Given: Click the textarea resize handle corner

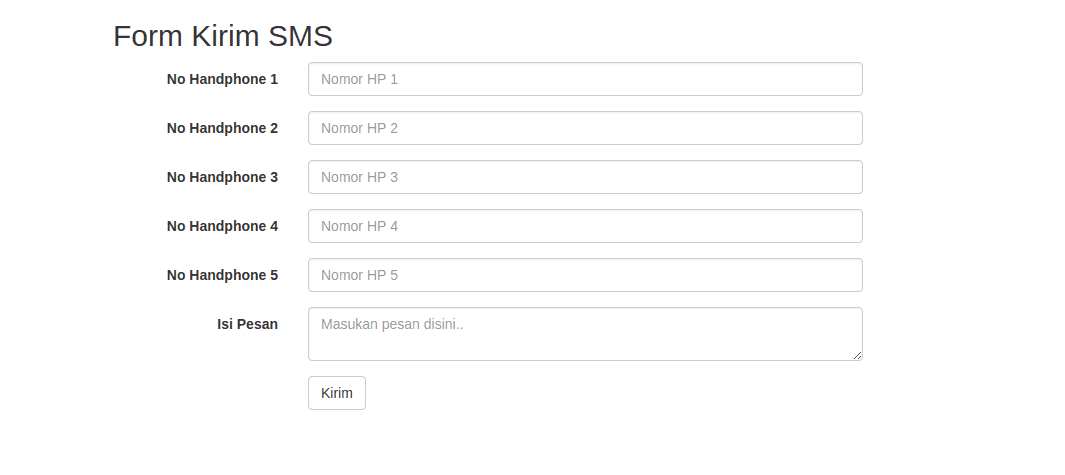Looking at the screenshot, I should (857, 355).
